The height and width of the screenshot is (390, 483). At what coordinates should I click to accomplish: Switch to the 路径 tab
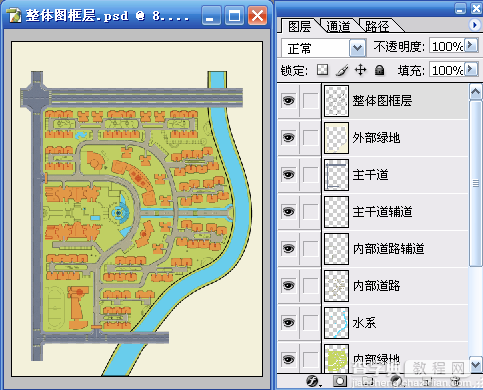377,26
